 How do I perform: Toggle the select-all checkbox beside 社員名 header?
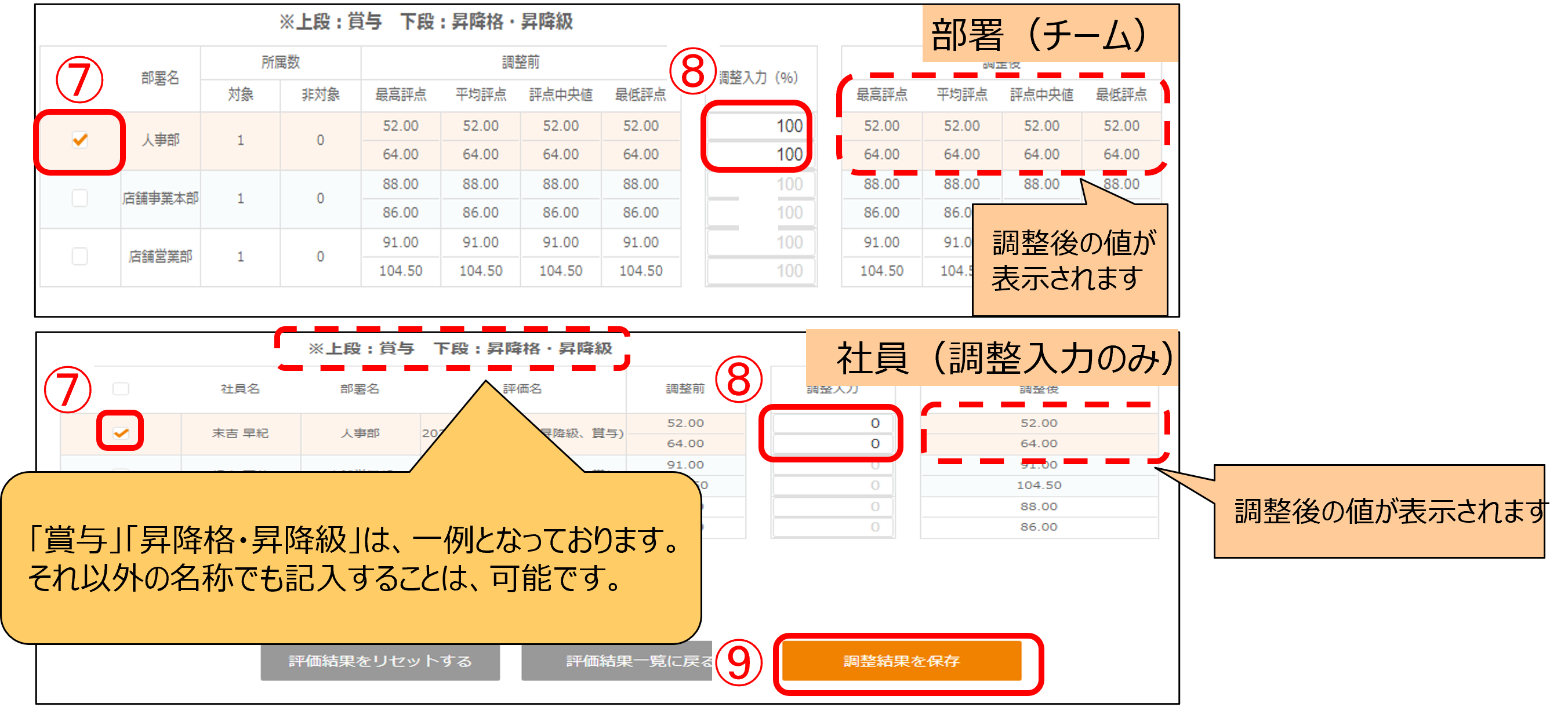pyautogui.click(x=121, y=388)
